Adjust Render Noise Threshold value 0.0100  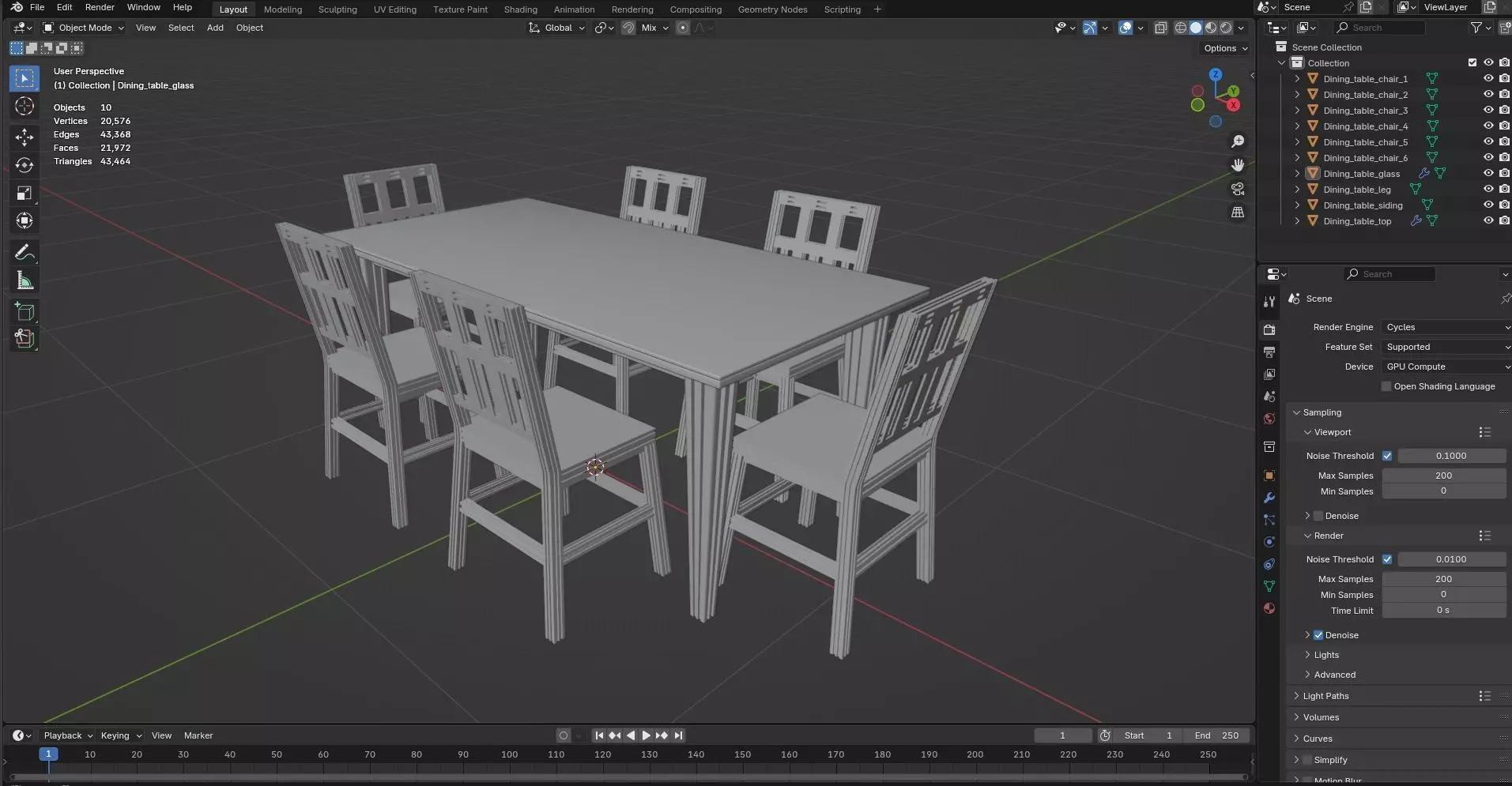pos(1451,559)
